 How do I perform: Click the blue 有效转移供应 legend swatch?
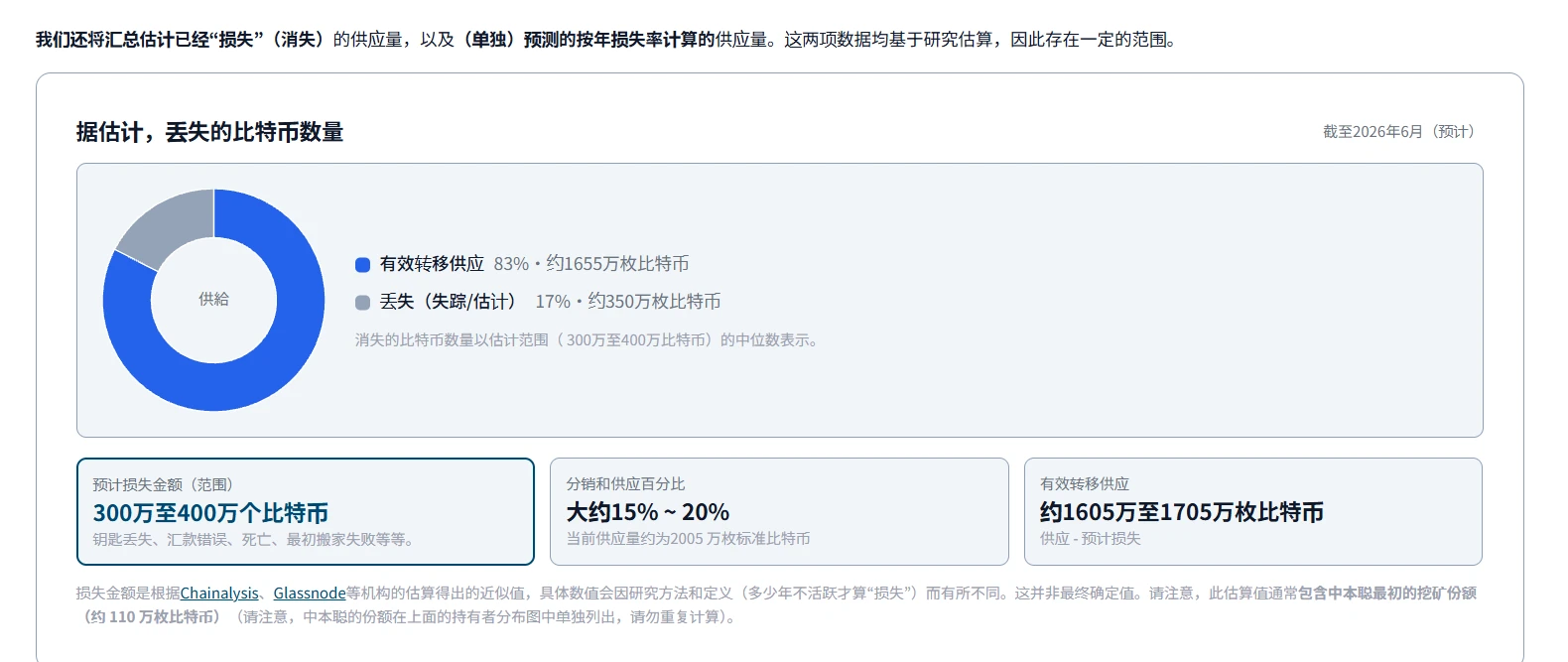[x=362, y=265]
